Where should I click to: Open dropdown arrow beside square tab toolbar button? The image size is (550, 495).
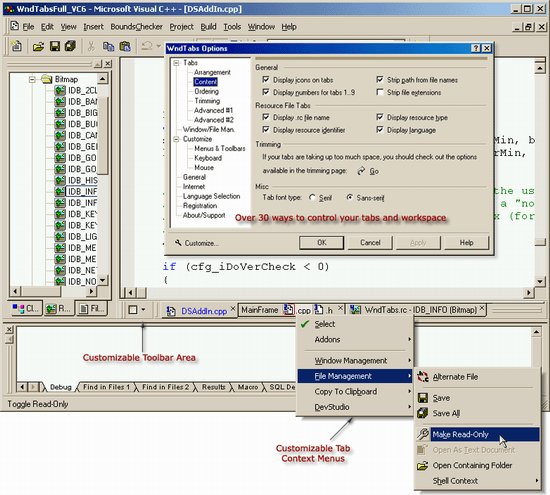point(143,309)
